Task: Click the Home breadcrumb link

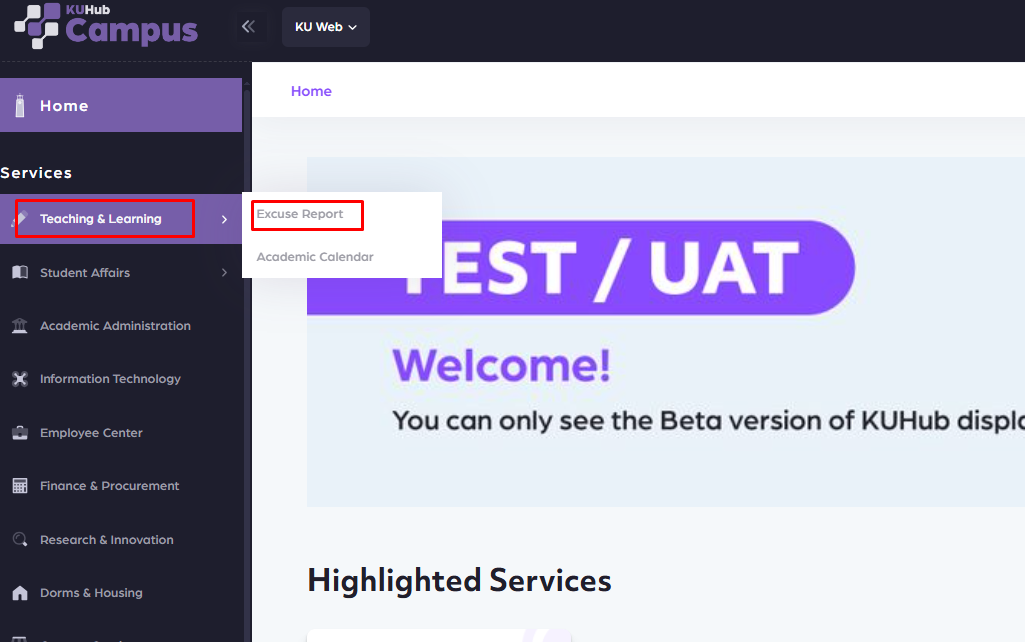Action: coord(311,91)
